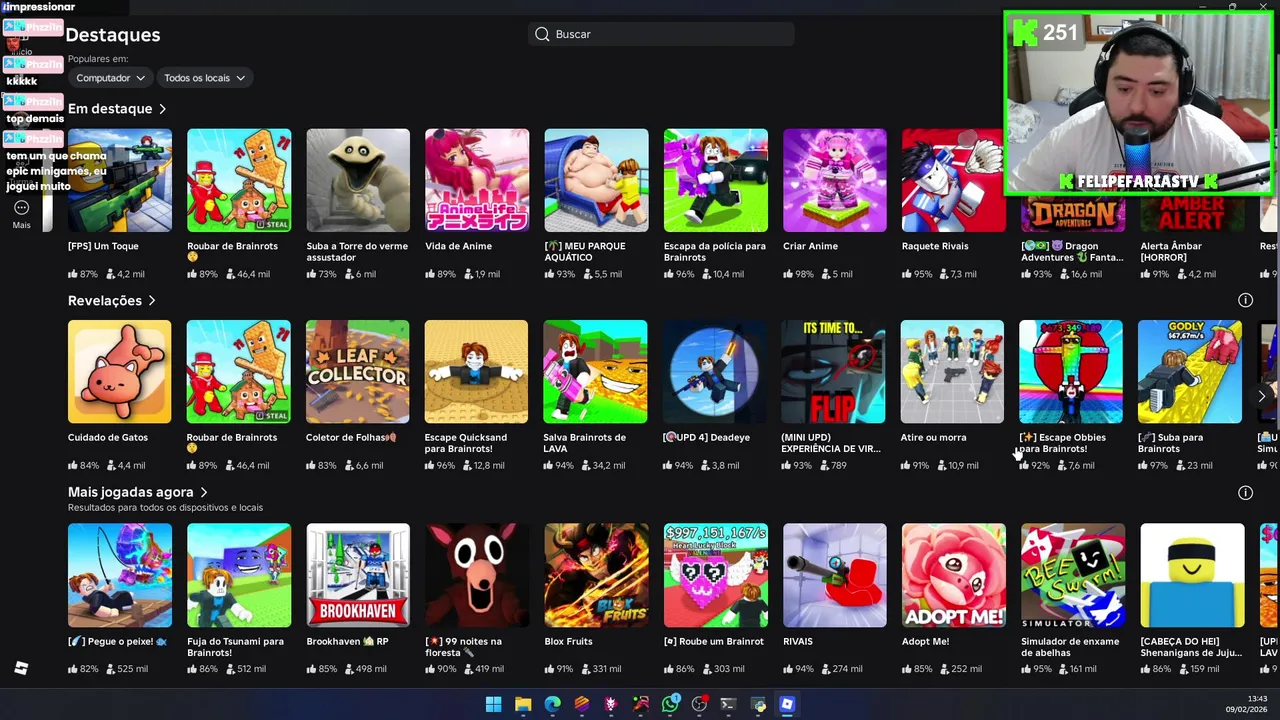Image resolution: width=1280 pixels, height=720 pixels.
Task: Open the RIVAIS game
Action: pyautogui.click(x=835, y=575)
